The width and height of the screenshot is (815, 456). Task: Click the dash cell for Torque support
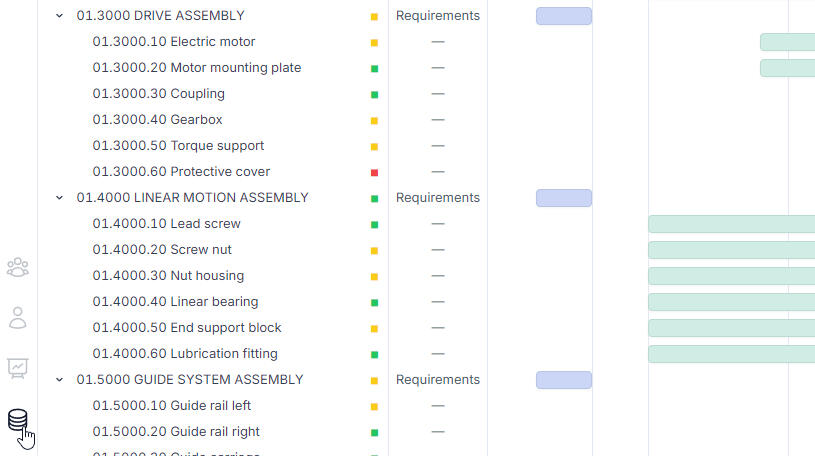click(437, 146)
